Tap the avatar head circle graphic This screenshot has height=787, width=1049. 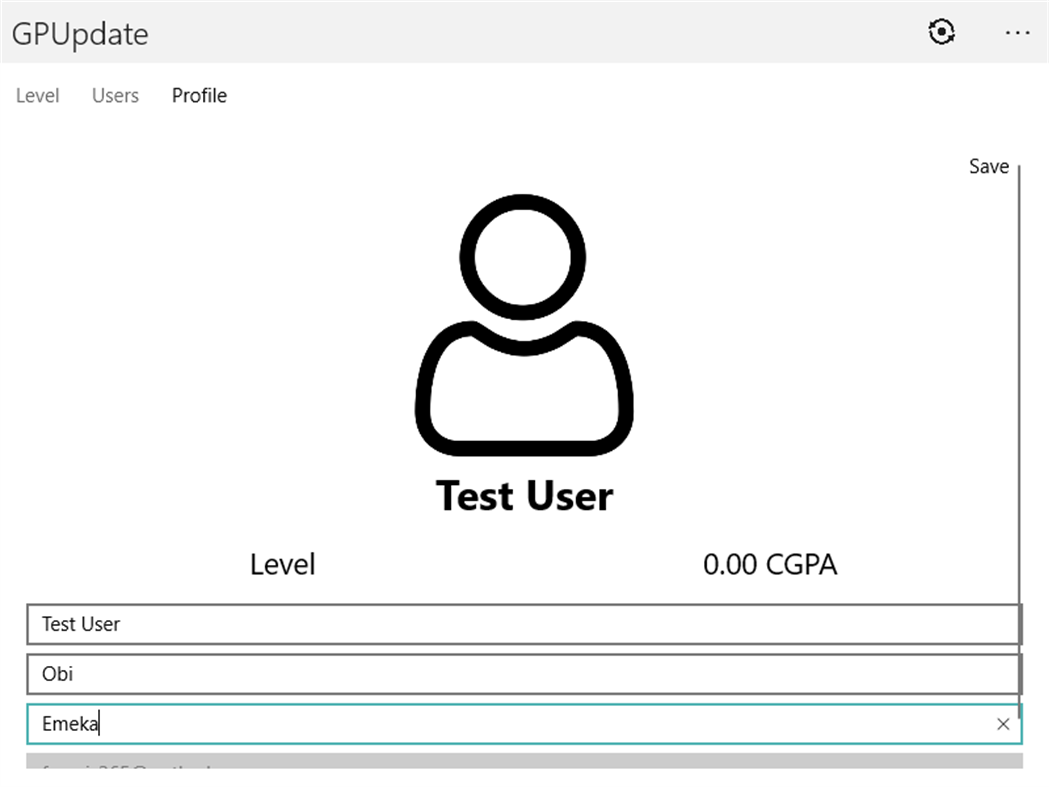click(522, 254)
